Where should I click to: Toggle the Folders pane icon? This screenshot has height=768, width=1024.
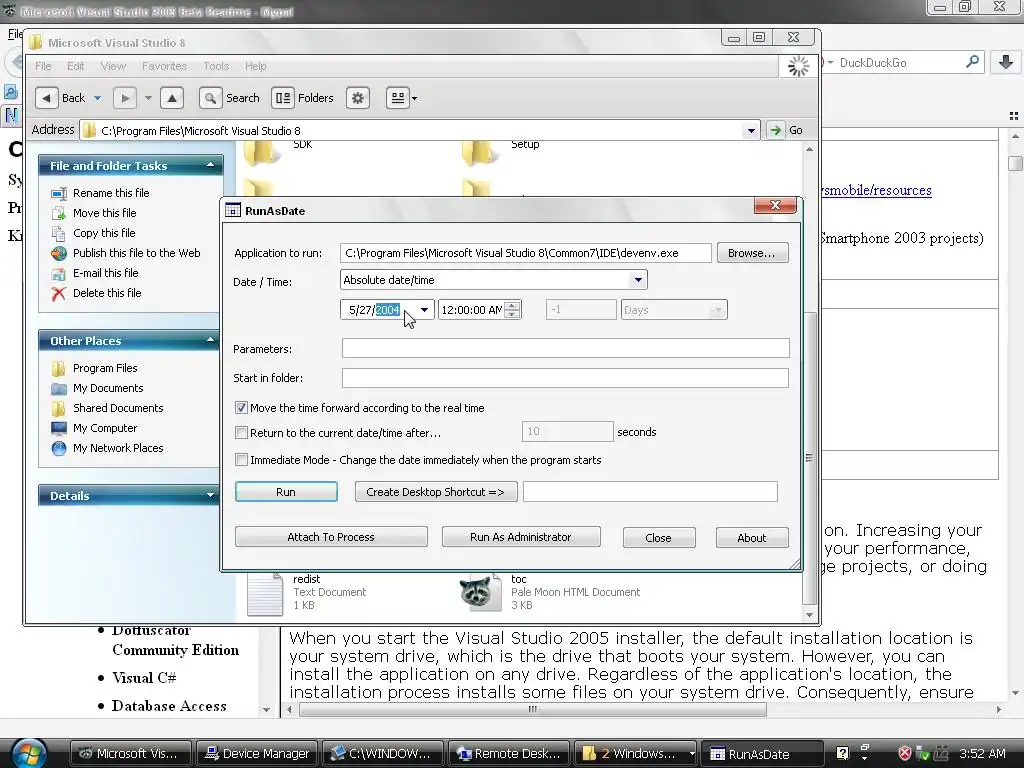coord(283,98)
